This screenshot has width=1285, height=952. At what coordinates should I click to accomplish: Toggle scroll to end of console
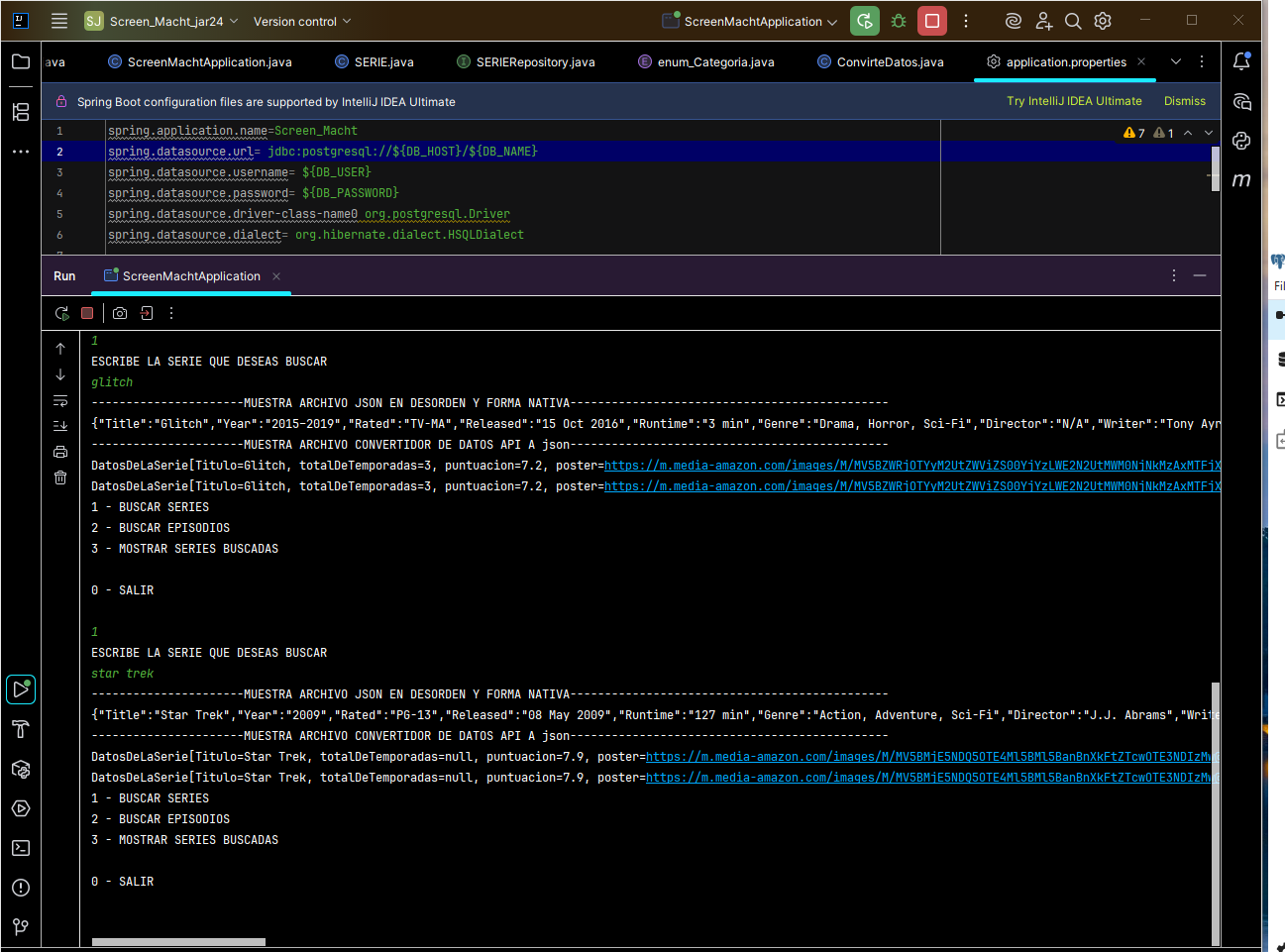point(60,426)
